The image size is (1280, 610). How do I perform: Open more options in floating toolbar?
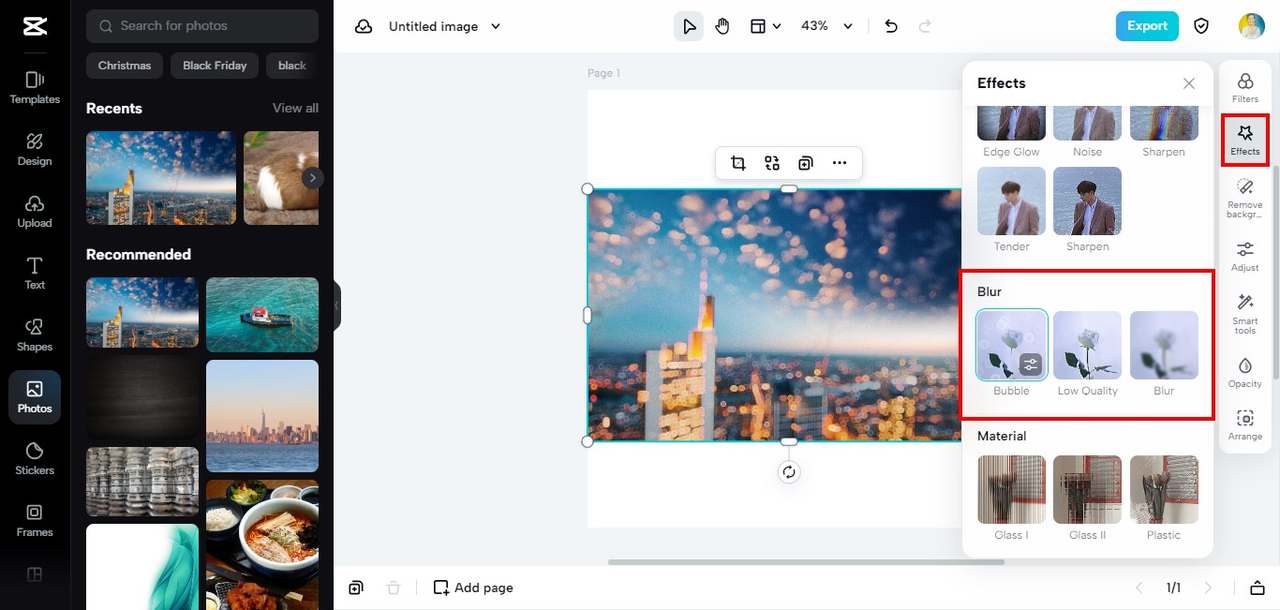pyautogui.click(x=839, y=163)
